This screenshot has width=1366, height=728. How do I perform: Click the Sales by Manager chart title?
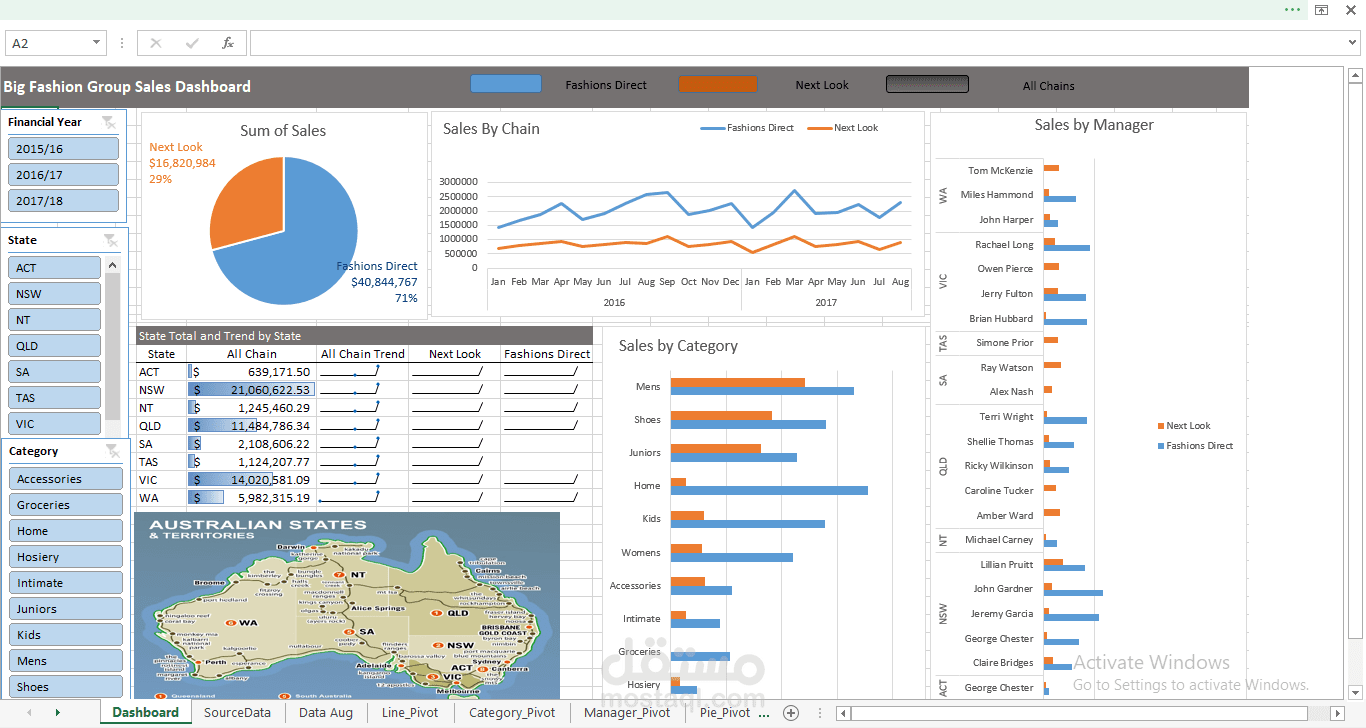tap(1094, 124)
